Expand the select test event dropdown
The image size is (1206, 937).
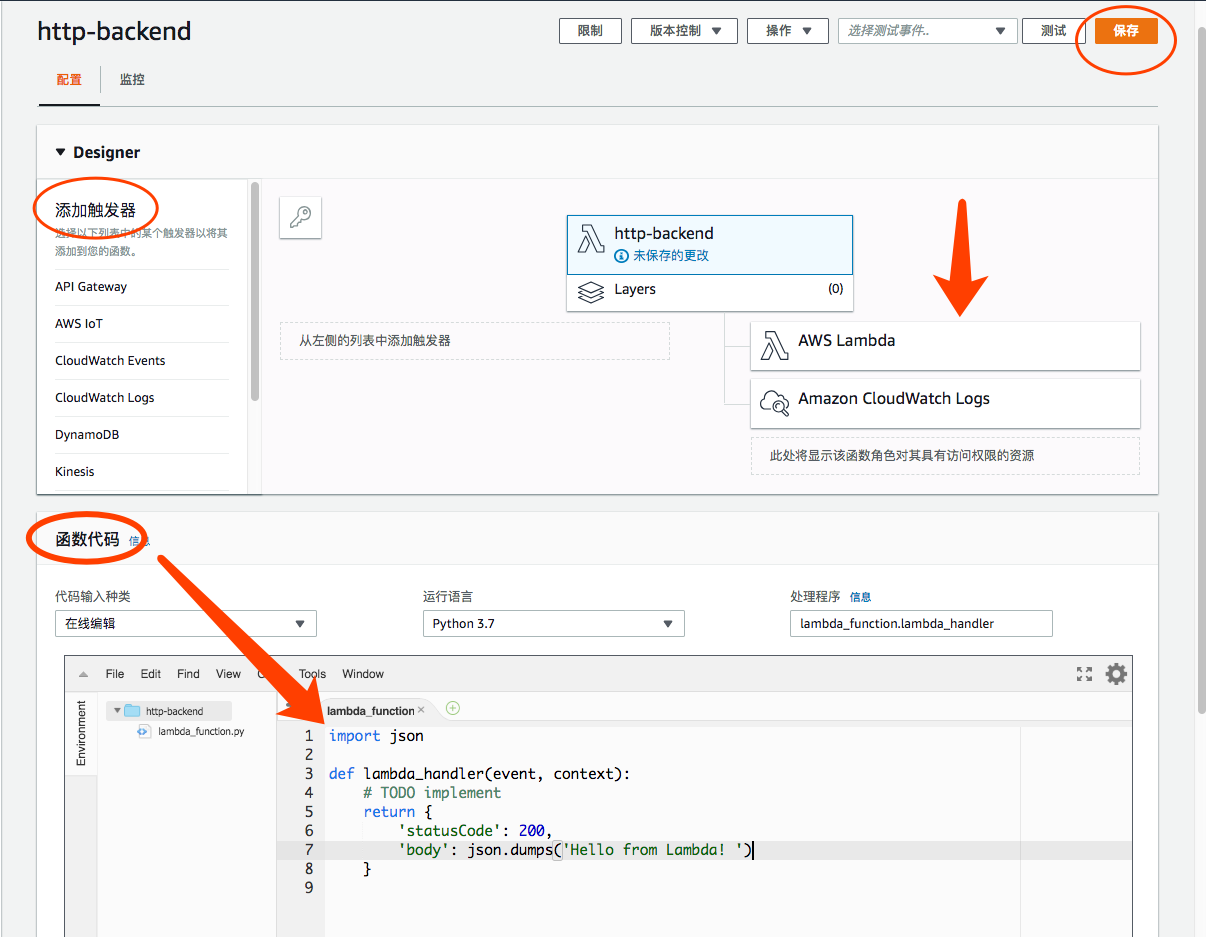coord(928,31)
